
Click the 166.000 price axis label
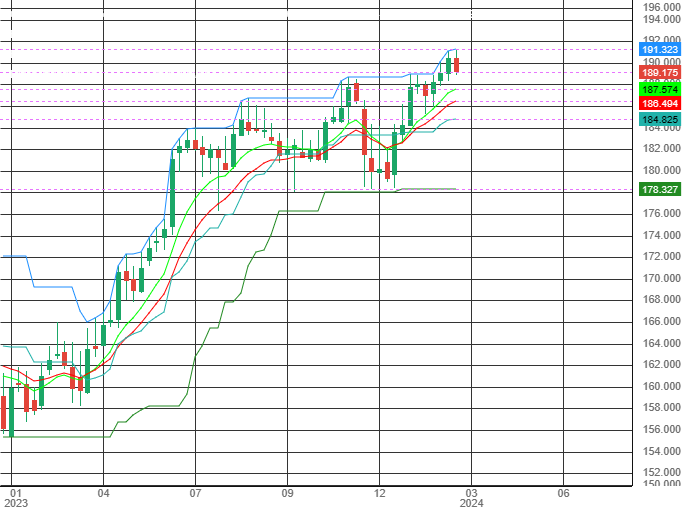click(x=661, y=321)
